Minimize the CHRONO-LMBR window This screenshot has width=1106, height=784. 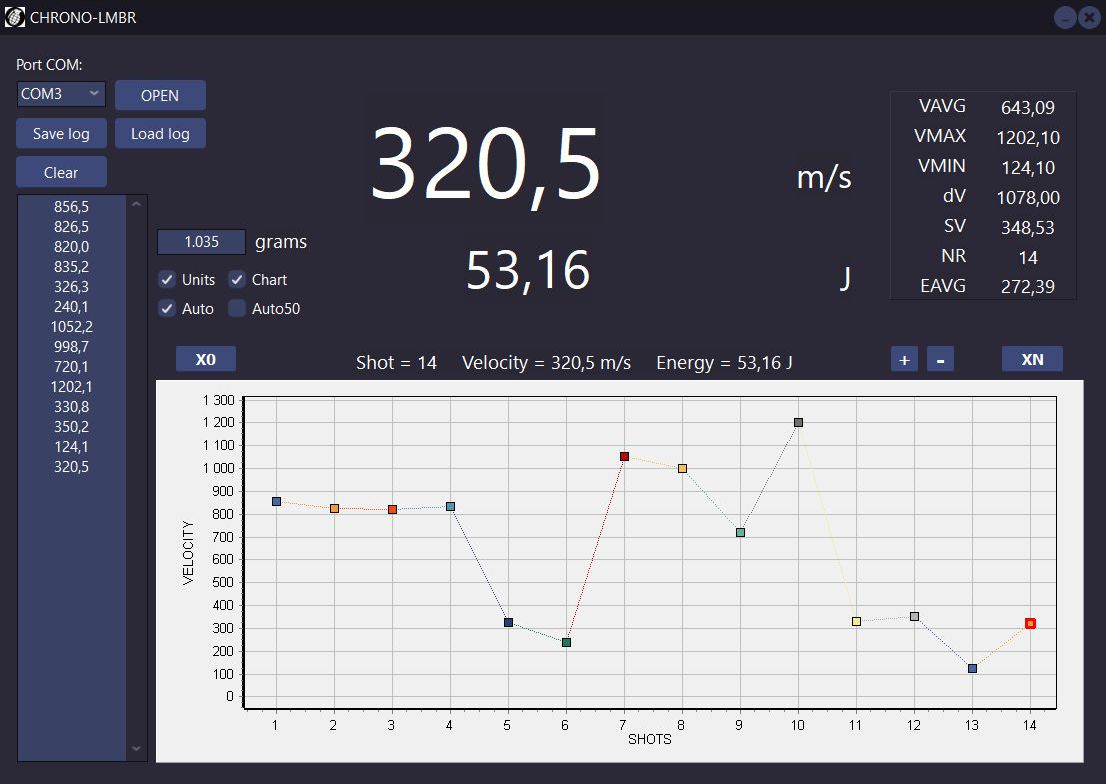pyautogui.click(x=1065, y=17)
